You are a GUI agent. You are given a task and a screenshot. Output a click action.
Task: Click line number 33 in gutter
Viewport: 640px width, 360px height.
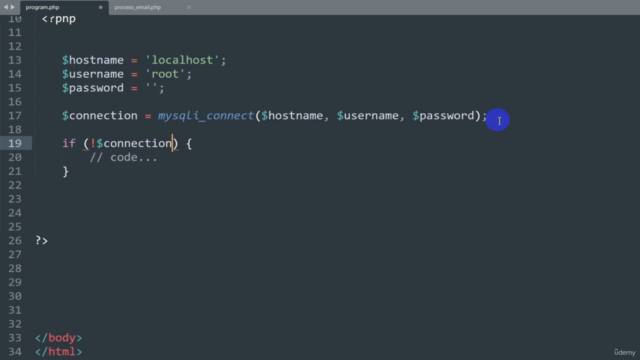[15, 338]
